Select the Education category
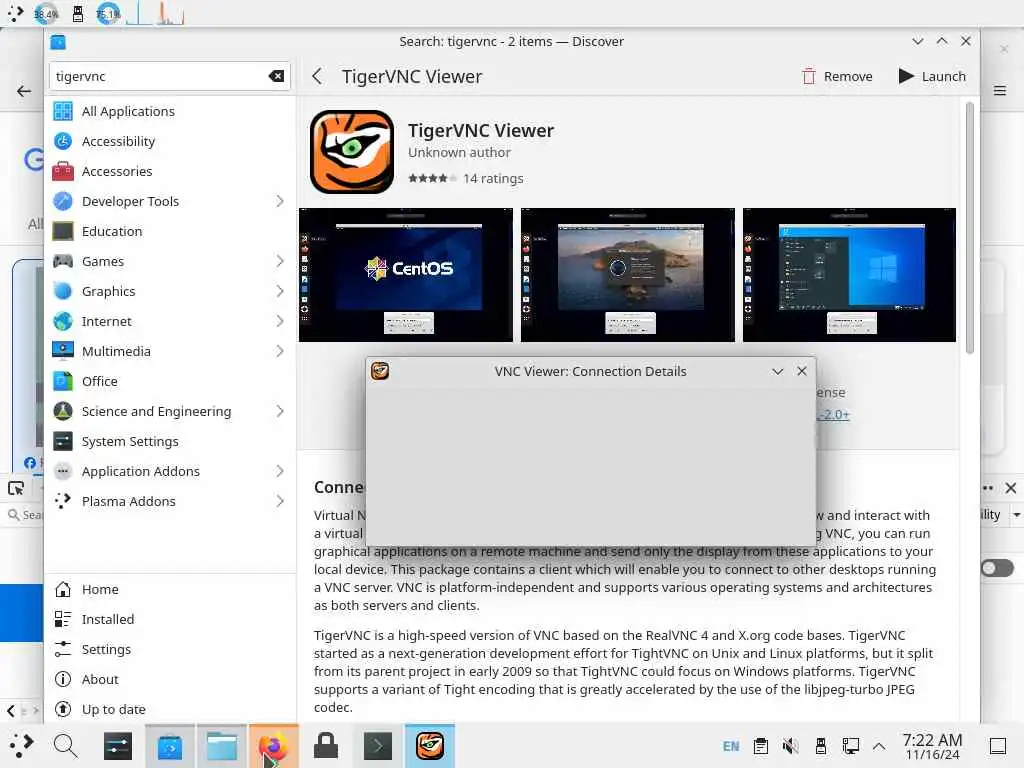Viewport: 1024px width, 768px height. pyautogui.click(x=170, y=232)
